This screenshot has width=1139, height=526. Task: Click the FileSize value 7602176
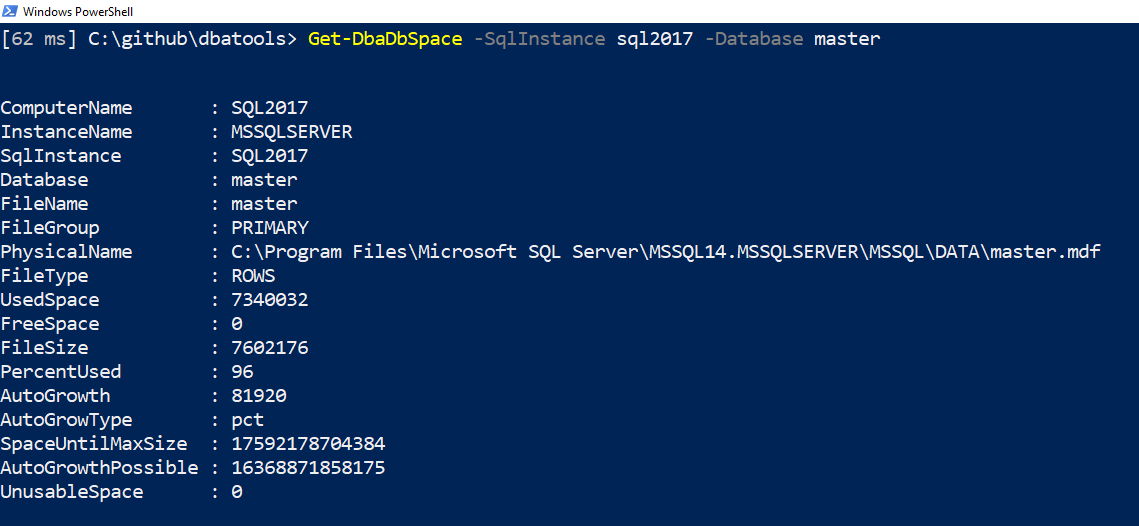(x=269, y=348)
